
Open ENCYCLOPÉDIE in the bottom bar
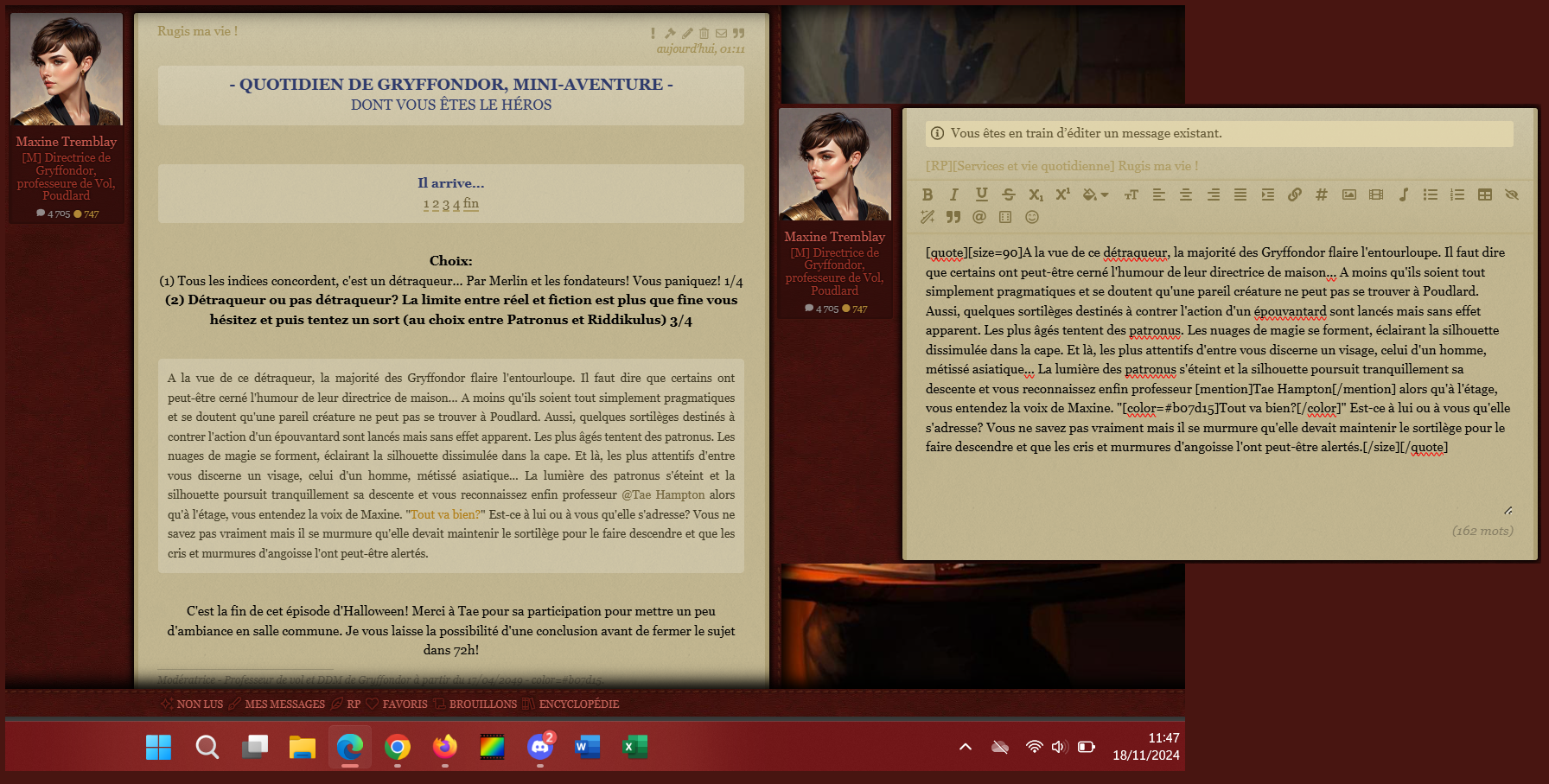click(x=571, y=704)
